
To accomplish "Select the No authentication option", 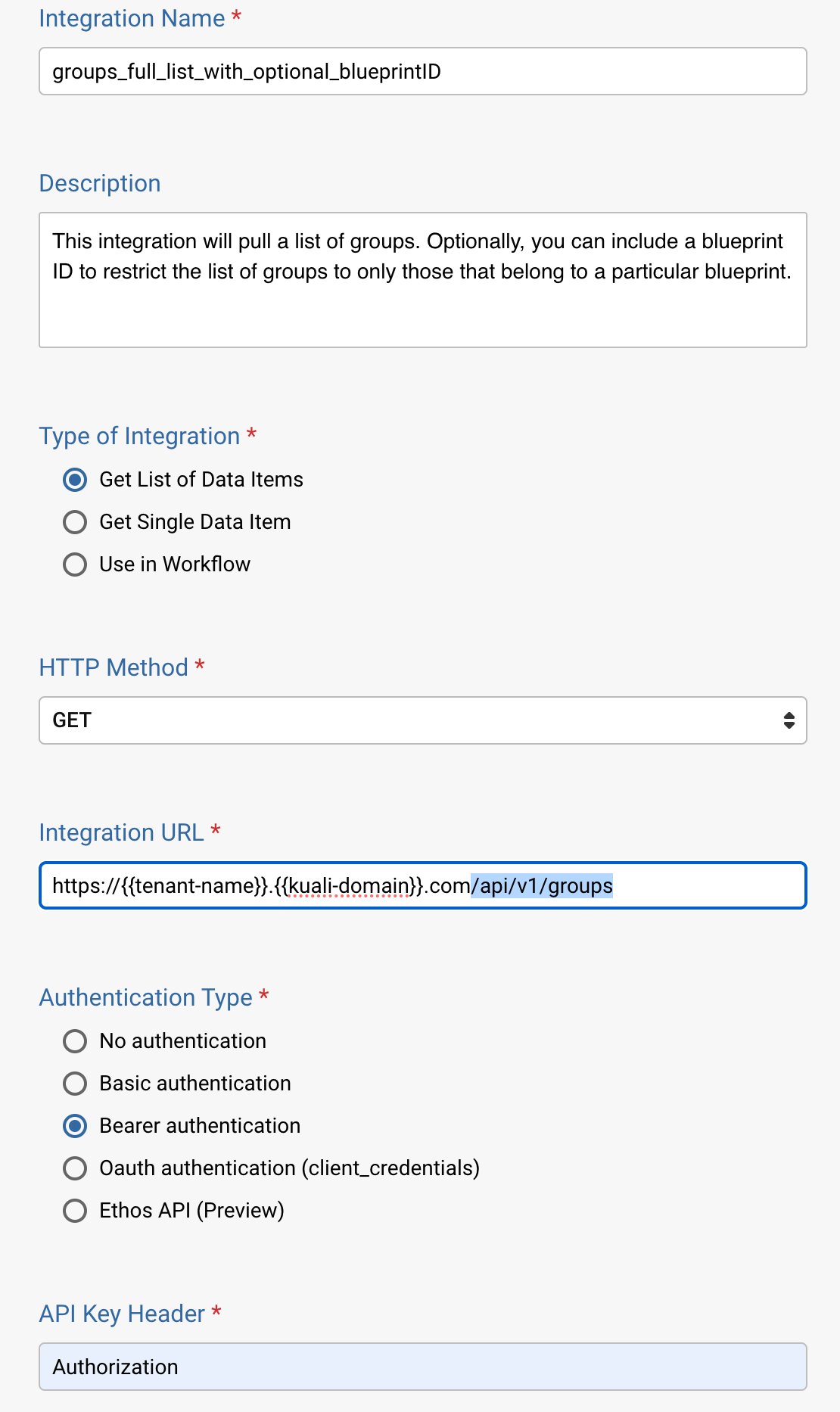I will (75, 1041).
